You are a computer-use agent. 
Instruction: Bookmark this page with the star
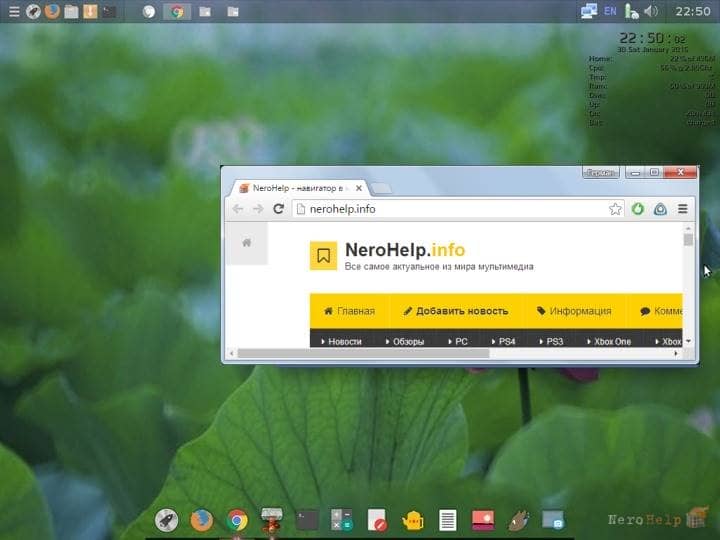tap(615, 209)
